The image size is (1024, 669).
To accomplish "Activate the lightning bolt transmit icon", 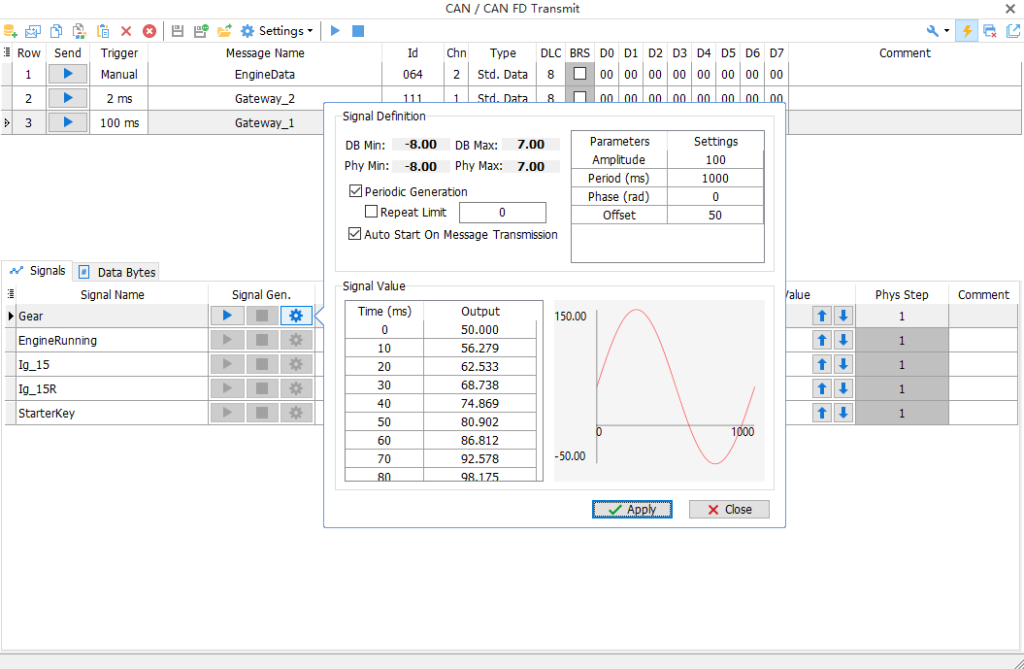I will [x=966, y=31].
